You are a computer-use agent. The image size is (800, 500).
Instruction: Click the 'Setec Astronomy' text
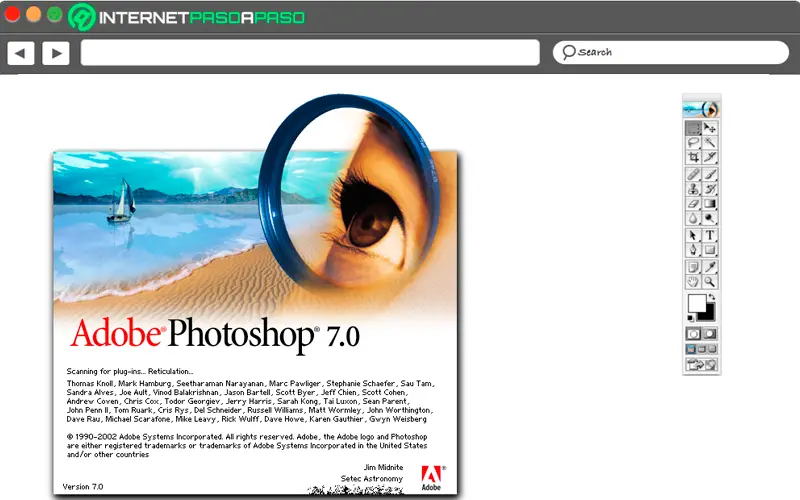click(371, 479)
